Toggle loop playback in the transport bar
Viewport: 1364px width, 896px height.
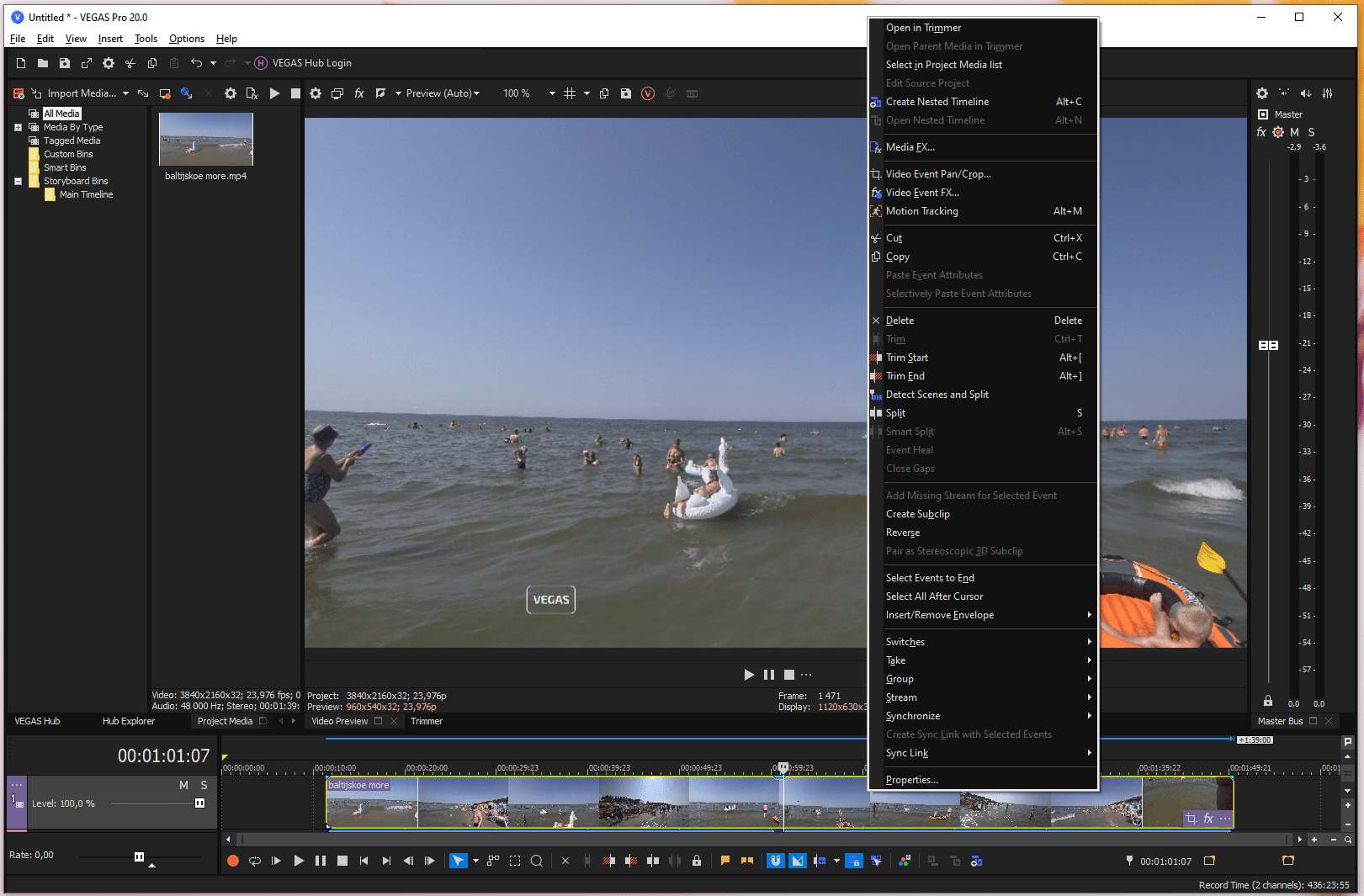254,861
